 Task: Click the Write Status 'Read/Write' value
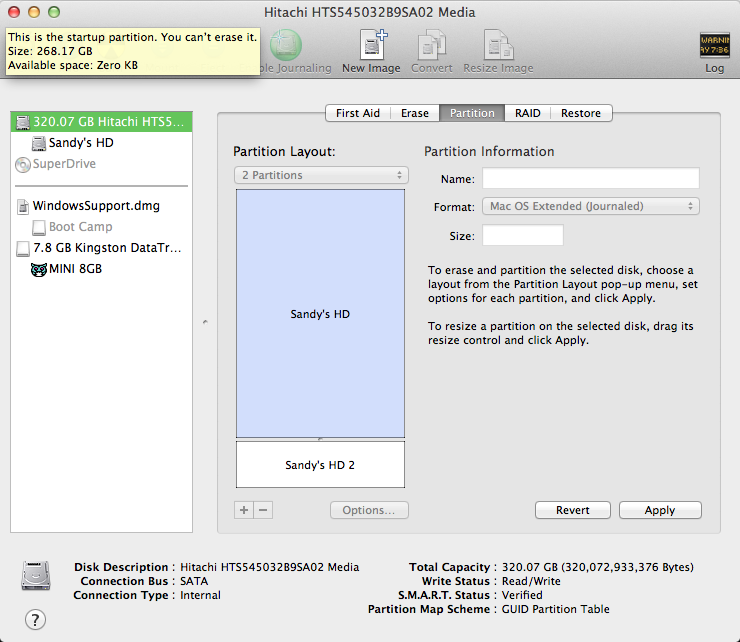[531, 581]
